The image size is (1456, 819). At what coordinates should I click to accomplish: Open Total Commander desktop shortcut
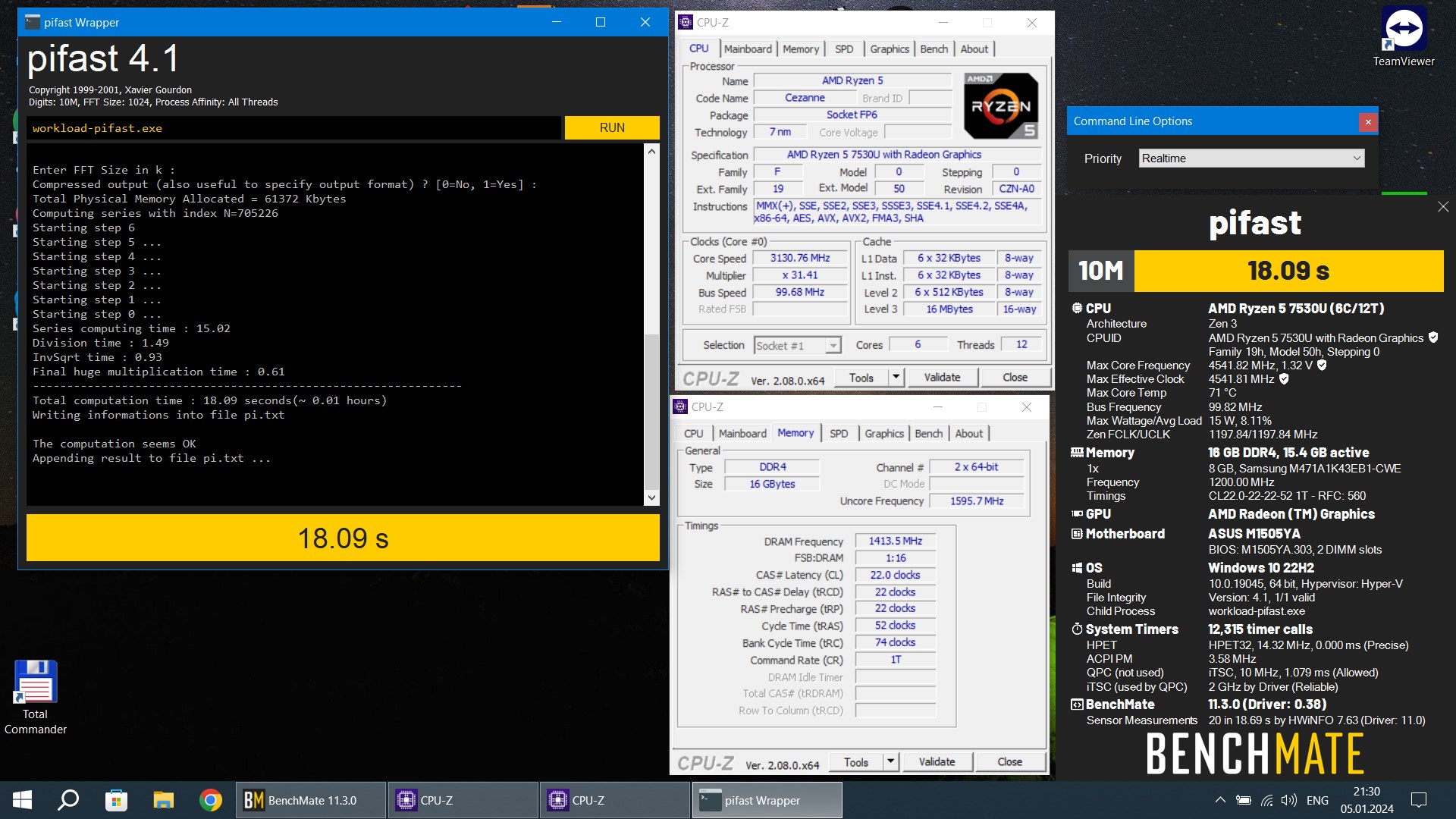35,698
